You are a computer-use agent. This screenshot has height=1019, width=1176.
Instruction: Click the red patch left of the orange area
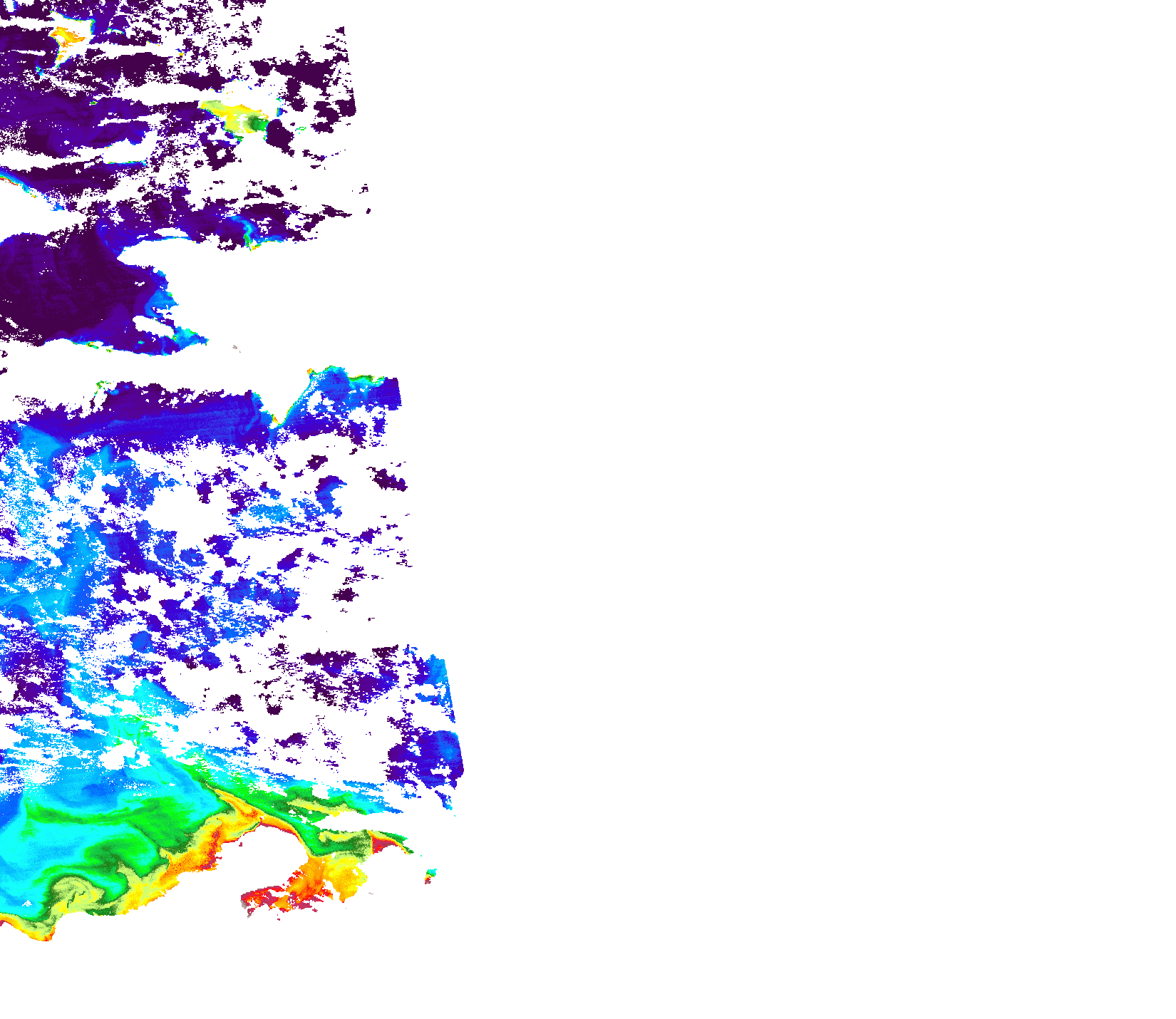pyautogui.click(x=260, y=896)
